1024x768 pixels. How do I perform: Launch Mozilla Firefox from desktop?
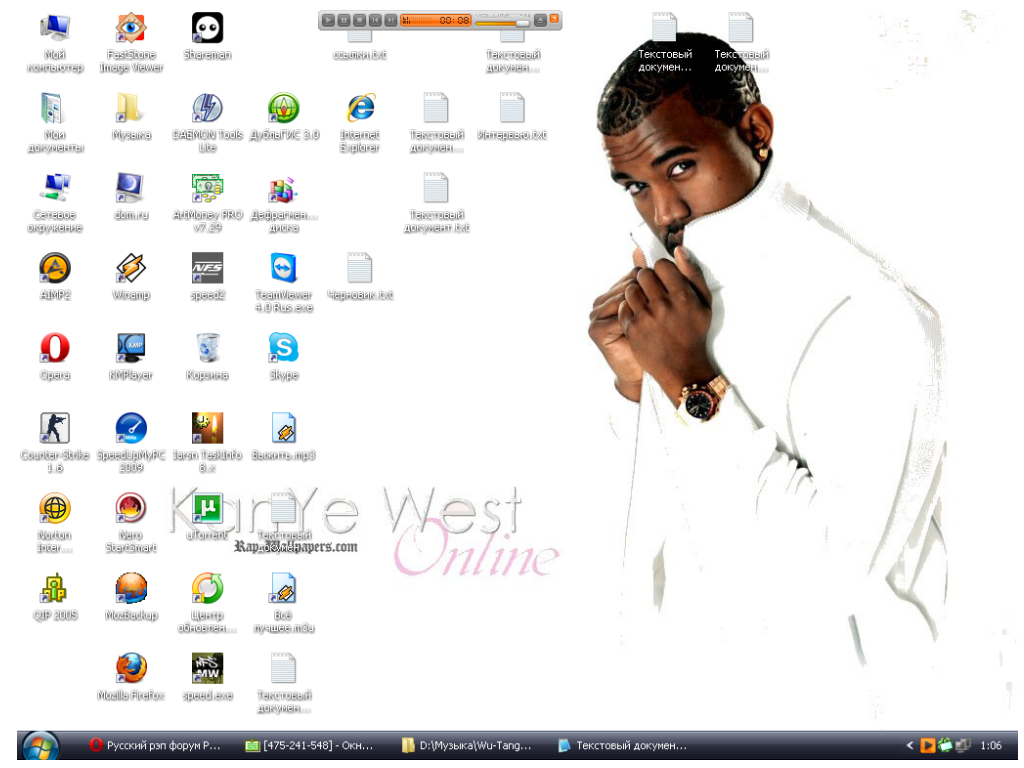click(x=131, y=677)
